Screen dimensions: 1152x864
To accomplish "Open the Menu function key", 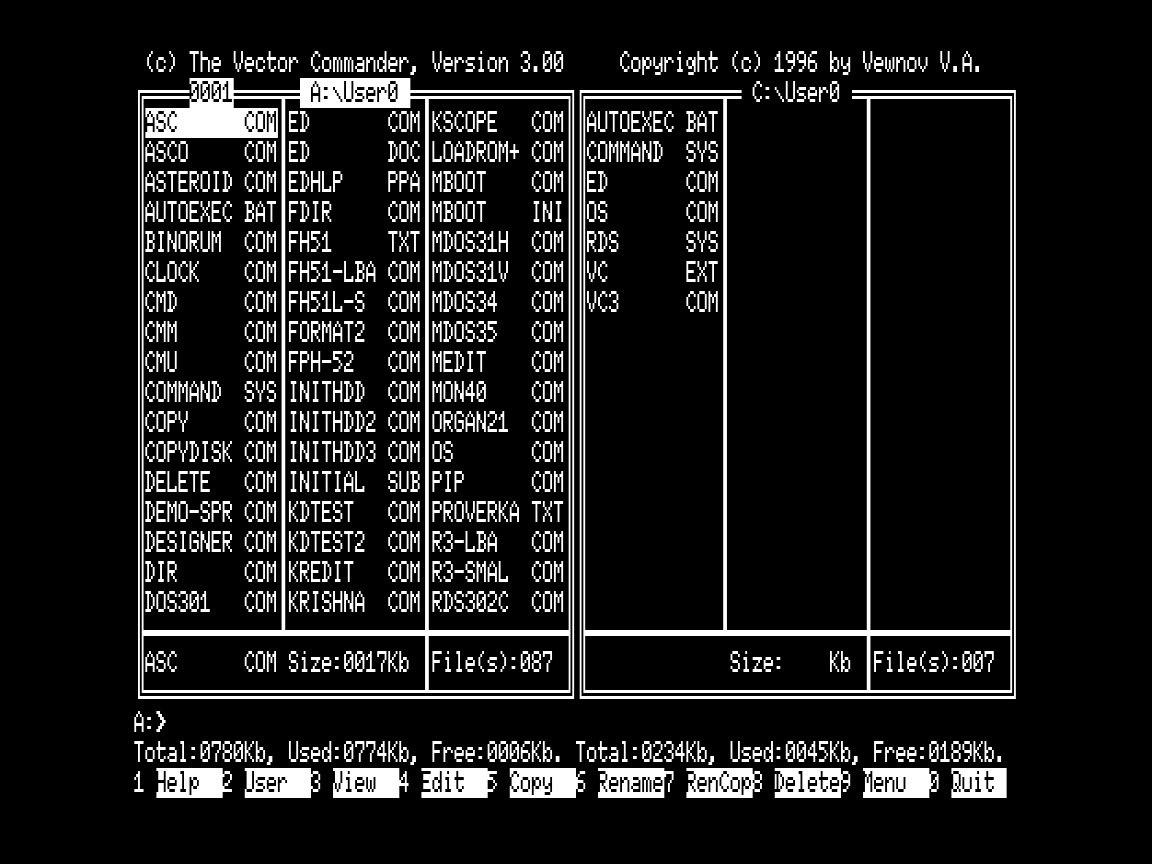I will (x=884, y=783).
